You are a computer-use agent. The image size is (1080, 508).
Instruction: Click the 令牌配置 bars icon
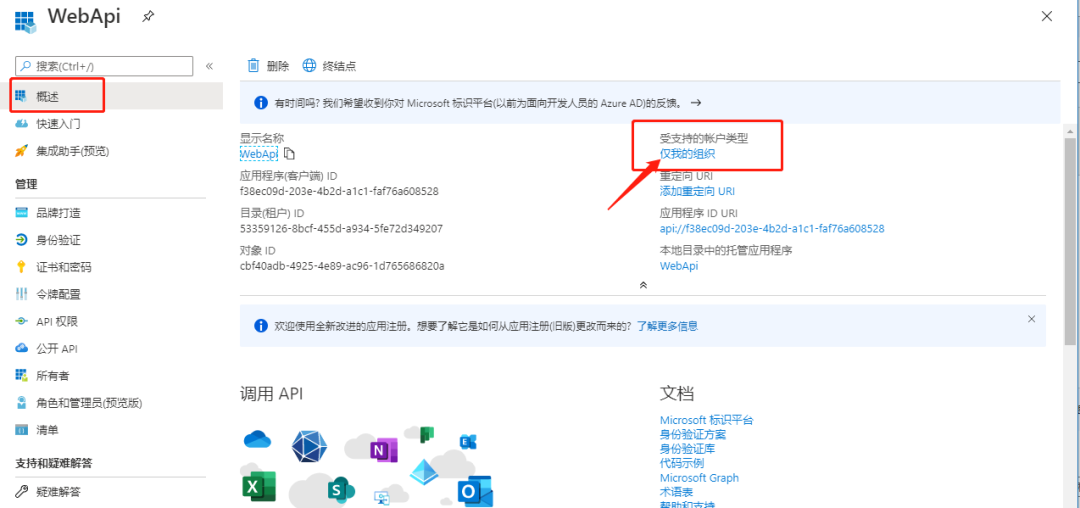point(21,294)
